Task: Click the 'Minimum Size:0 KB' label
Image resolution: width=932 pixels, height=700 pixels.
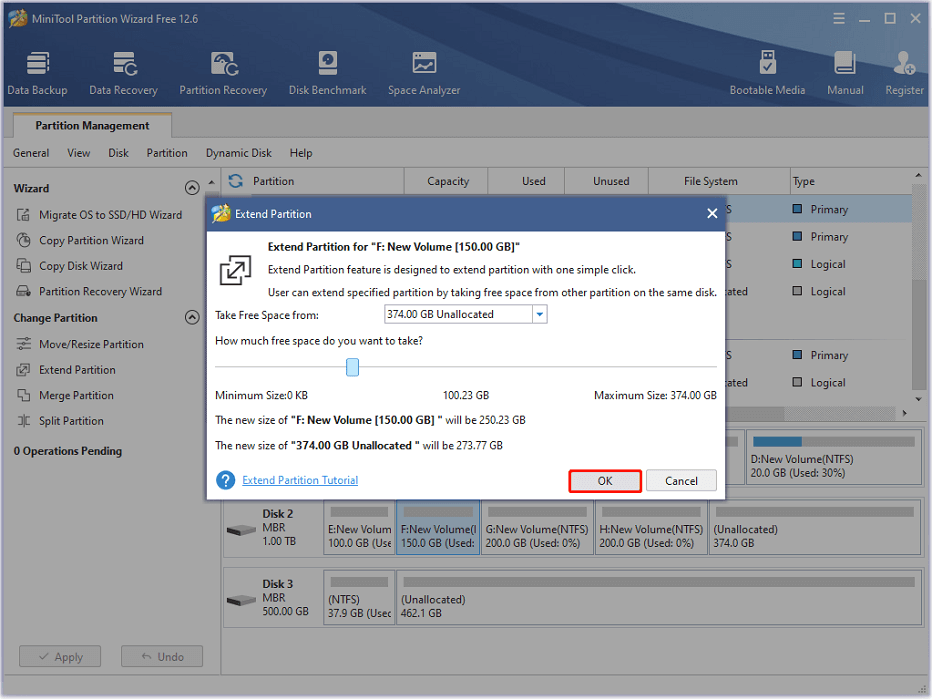Action: (x=262, y=395)
